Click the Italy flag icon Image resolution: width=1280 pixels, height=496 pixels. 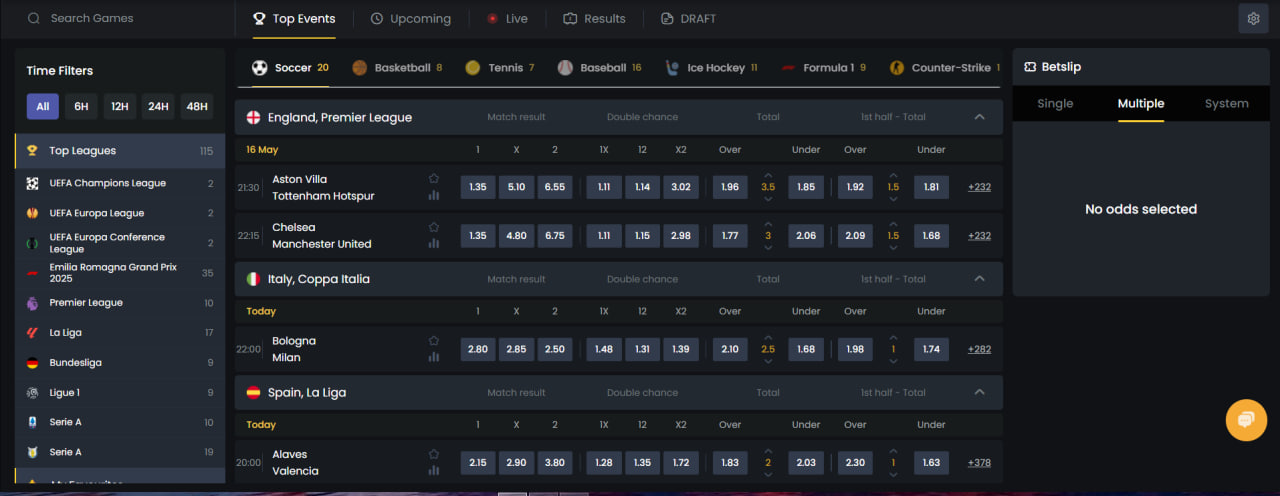pyautogui.click(x=253, y=279)
